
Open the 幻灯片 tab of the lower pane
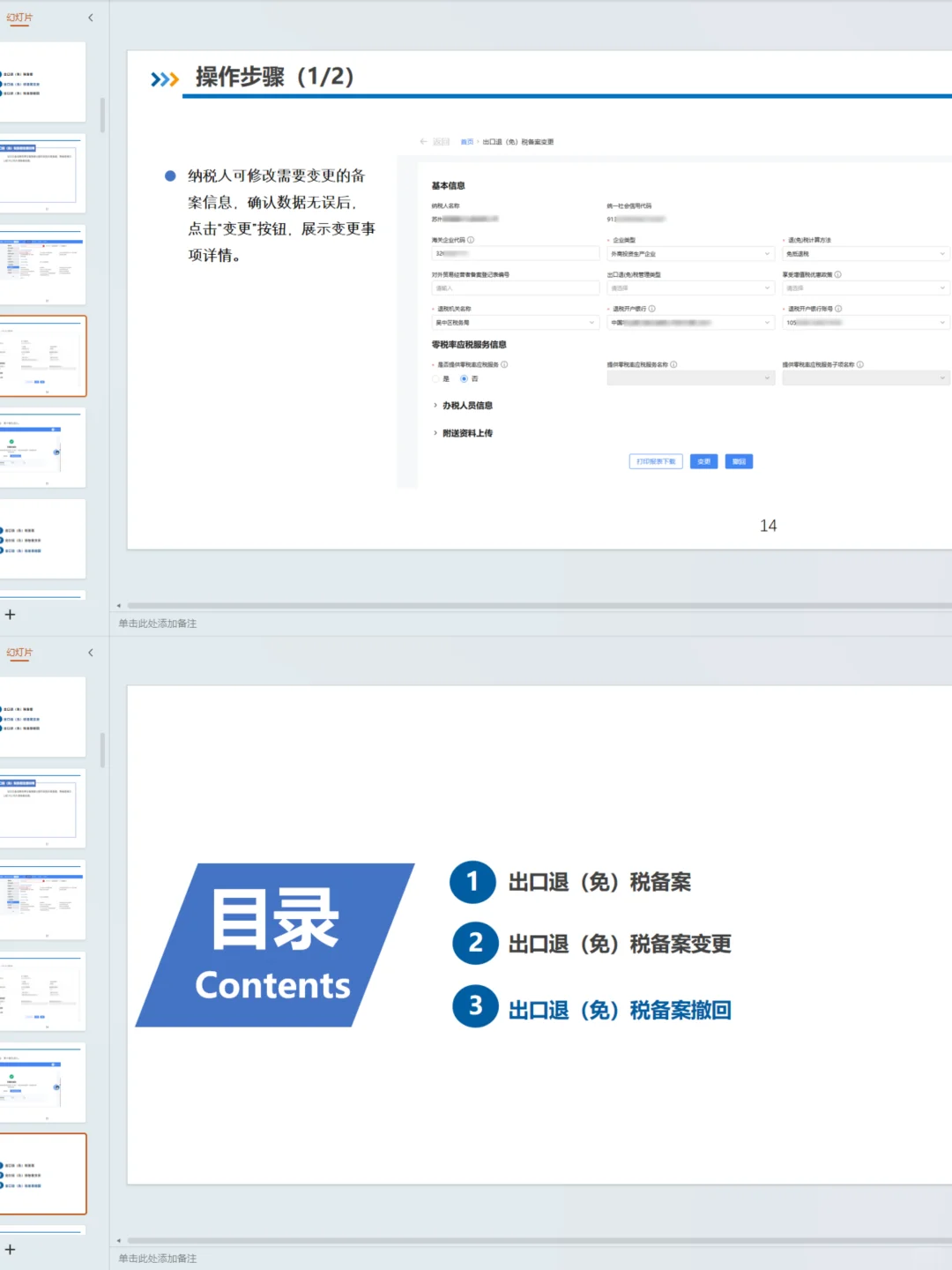18,652
